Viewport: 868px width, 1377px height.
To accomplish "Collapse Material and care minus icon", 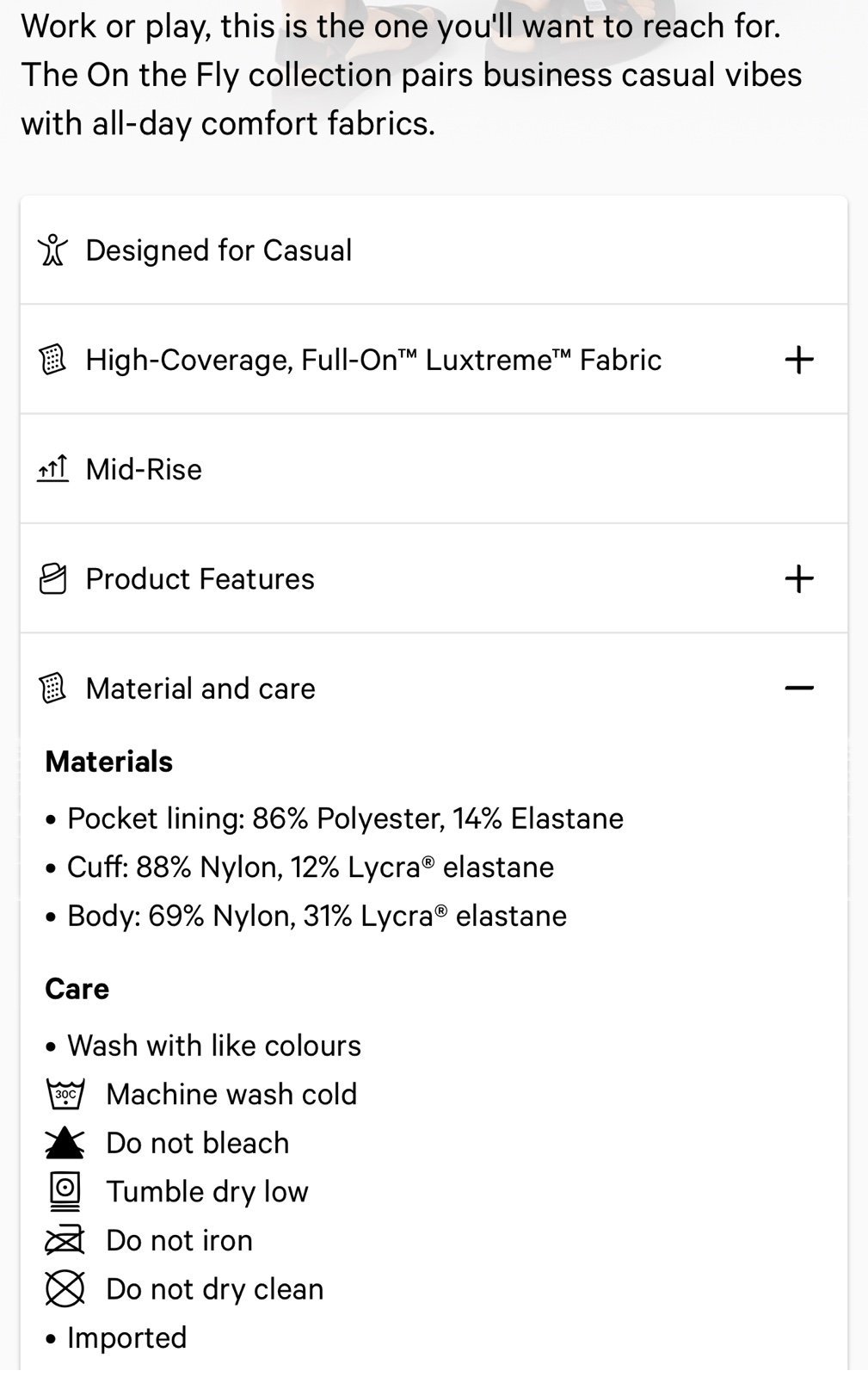I will click(799, 688).
